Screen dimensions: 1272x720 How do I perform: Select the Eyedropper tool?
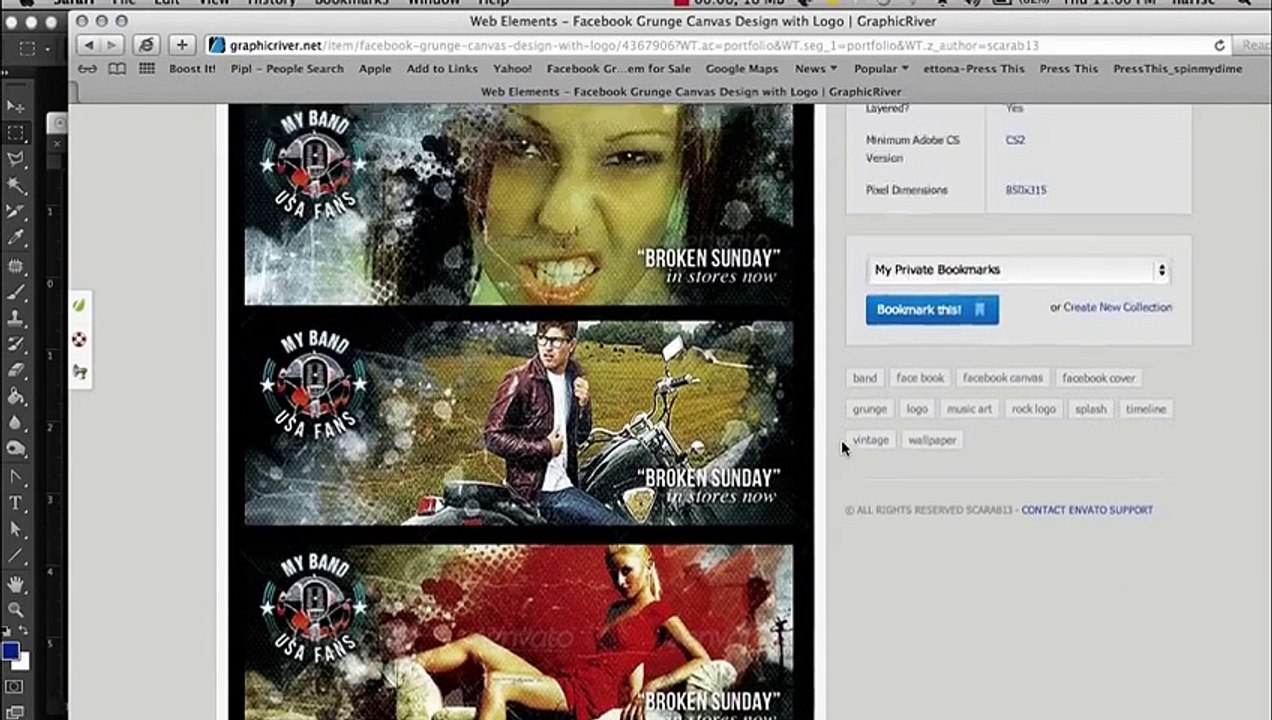point(15,238)
